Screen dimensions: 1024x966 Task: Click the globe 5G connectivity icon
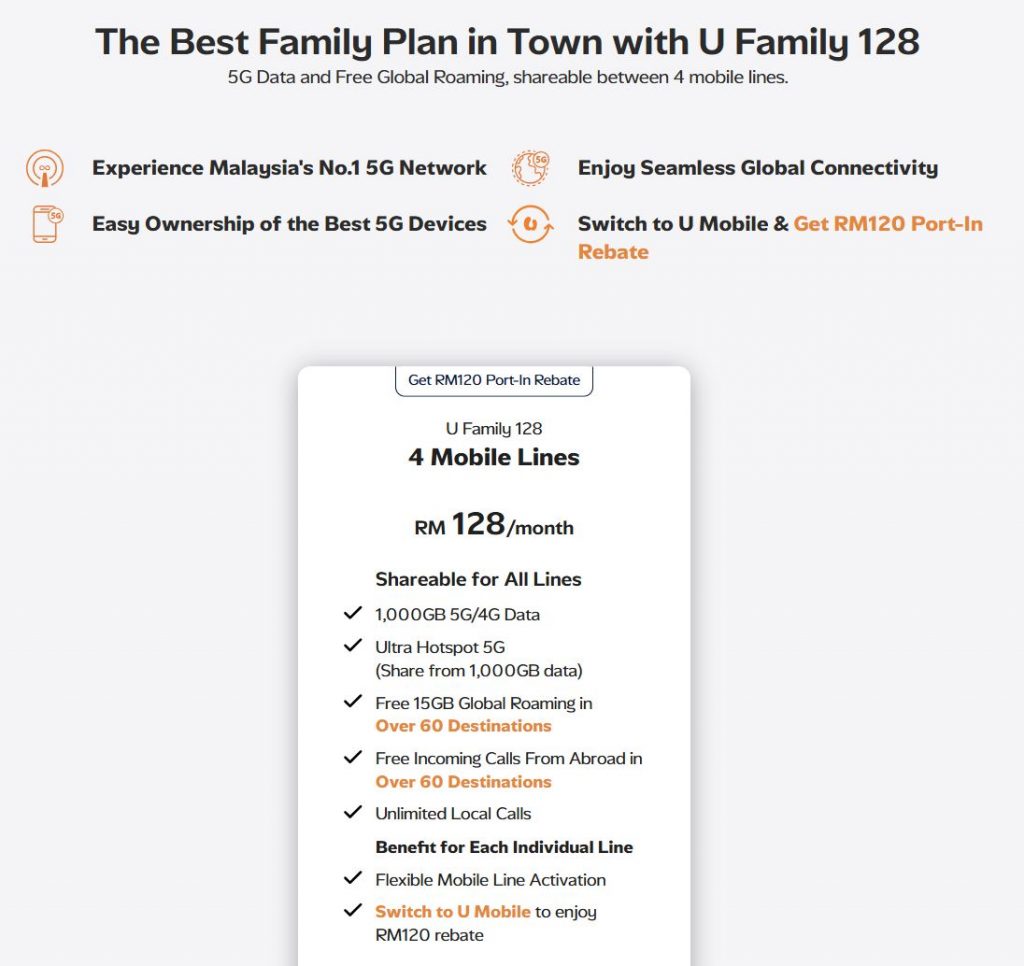tap(530, 168)
